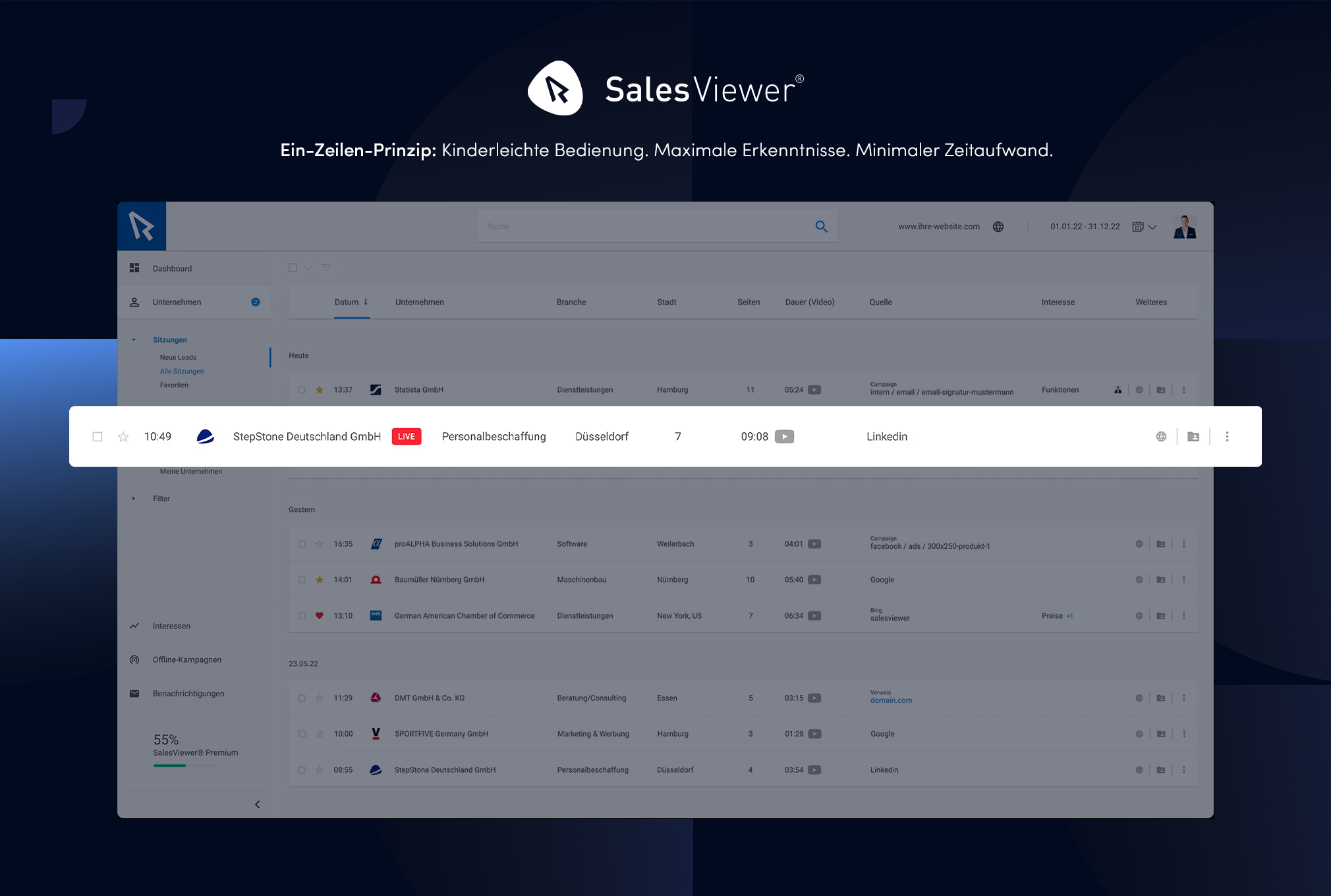This screenshot has height=896, width=1331.
Task: Star the StepStone 10:49 session
Action: [x=123, y=437]
